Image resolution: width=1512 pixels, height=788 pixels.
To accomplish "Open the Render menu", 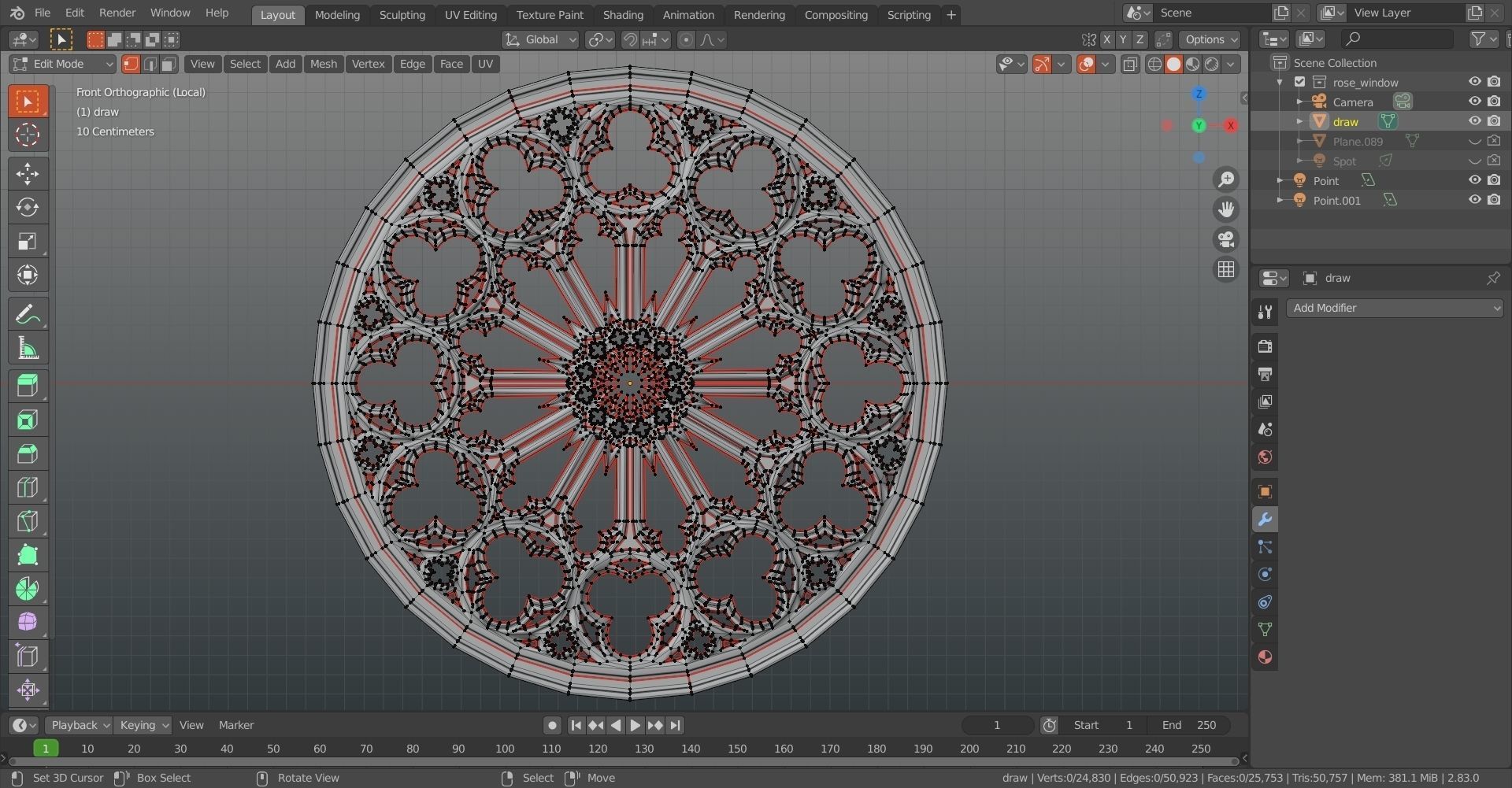I will (x=117, y=13).
